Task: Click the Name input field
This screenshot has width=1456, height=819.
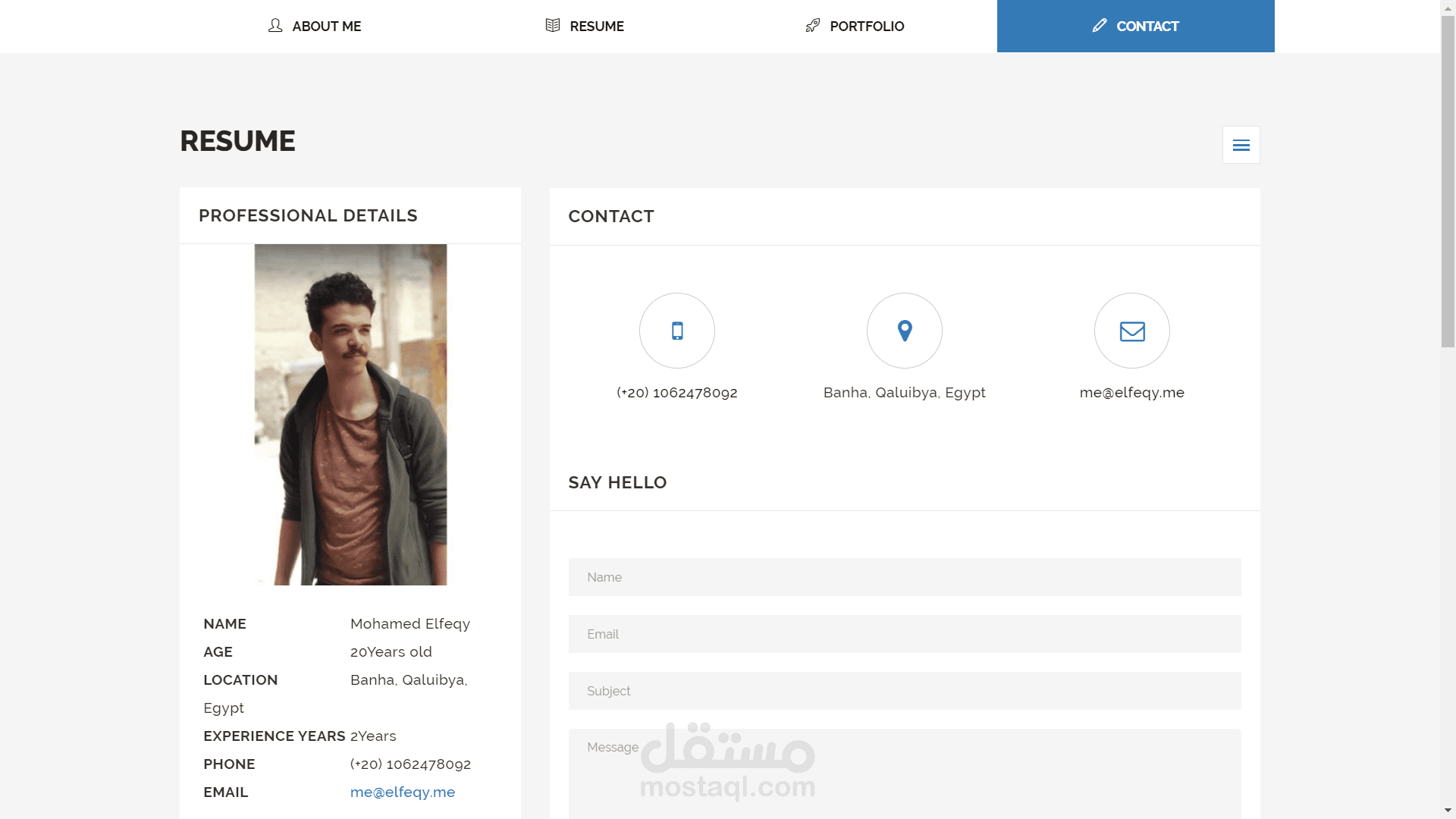Action: tap(905, 577)
